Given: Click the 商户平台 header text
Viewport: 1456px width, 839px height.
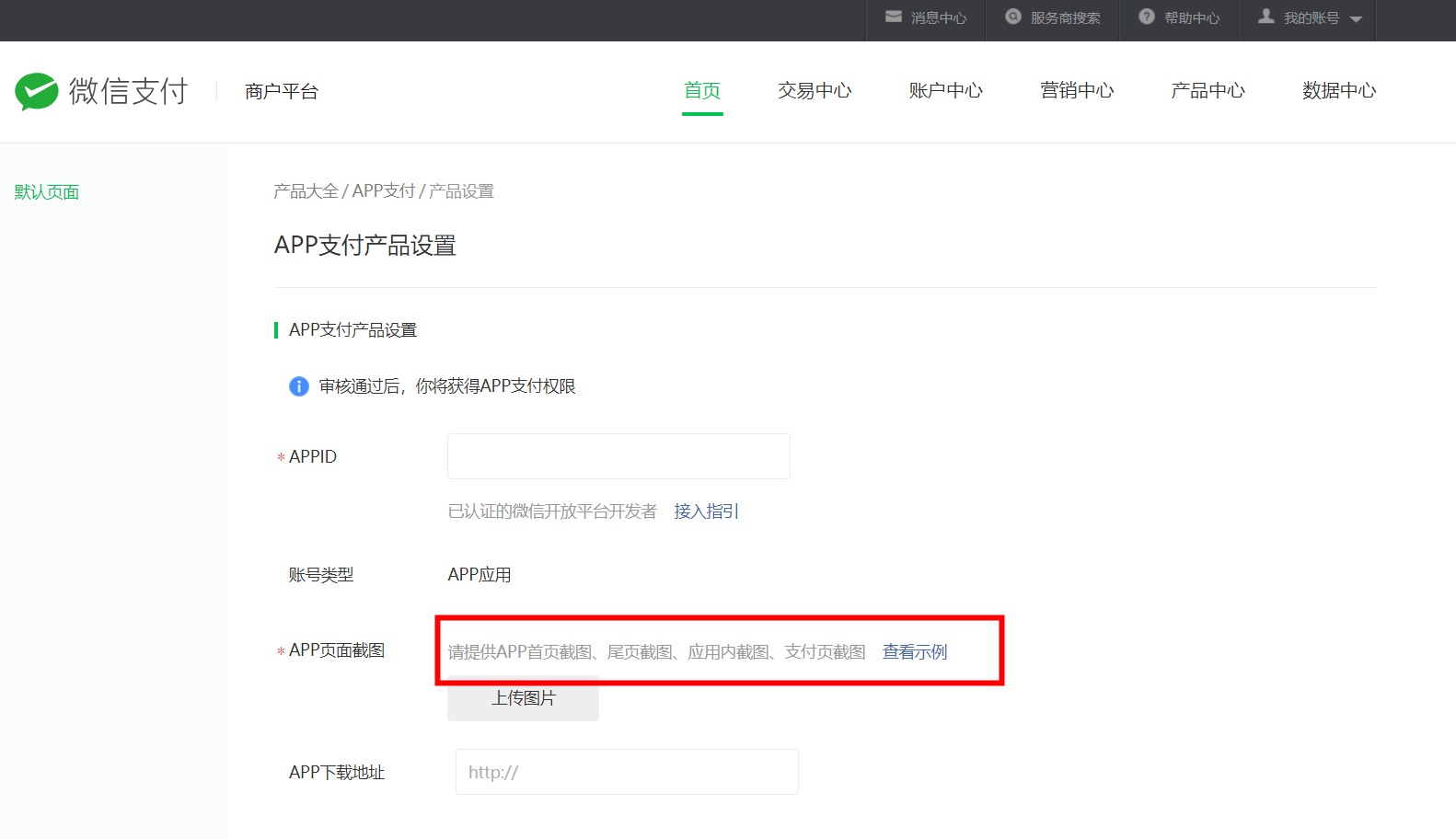Looking at the screenshot, I should 282,91.
